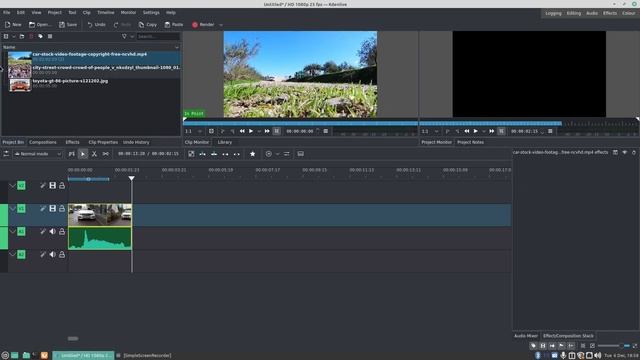This screenshot has width=640, height=360.
Task: Collapse track A2 with its chevron
Action: pos(12,255)
